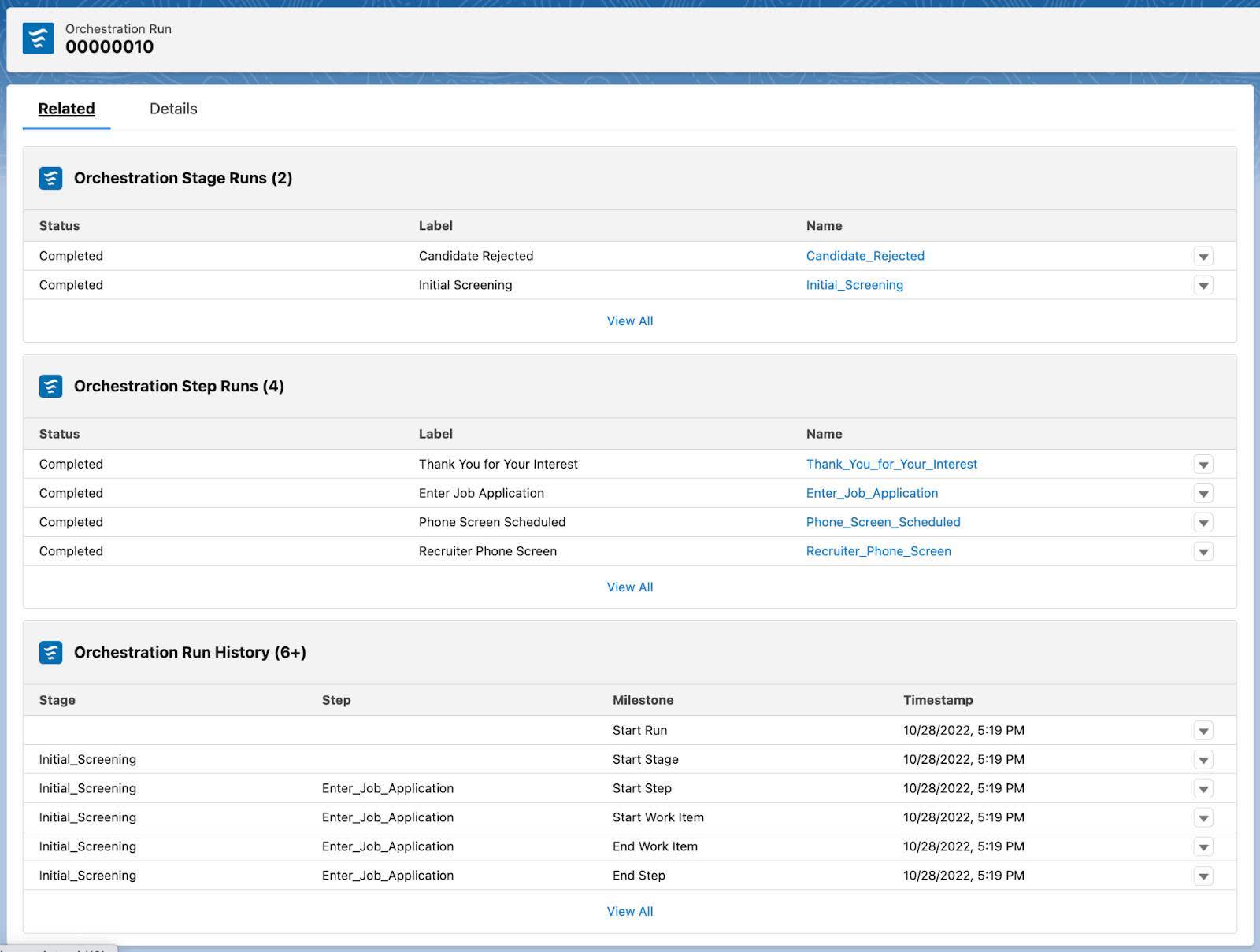Open the Orchestration Run History (6+) heading
The width and height of the screenshot is (1260, 952).
pyautogui.click(x=190, y=652)
